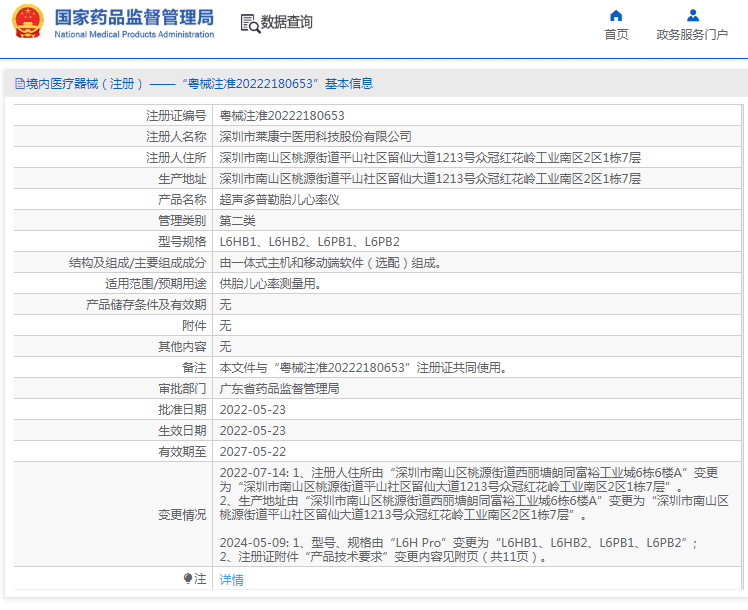Click the 2022-07-14 change record text
The image size is (748, 610).
point(474,494)
